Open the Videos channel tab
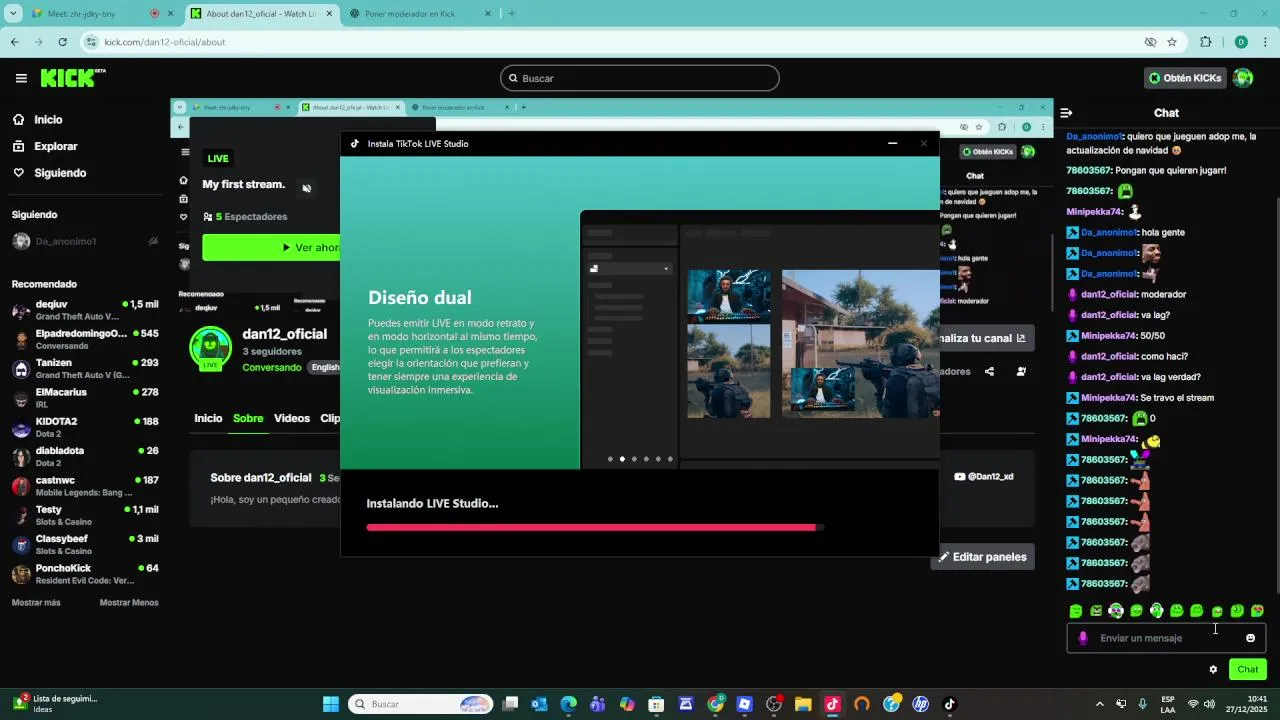Image resolution: width=1280 pixels, height=720 pixels. [292, 419]
